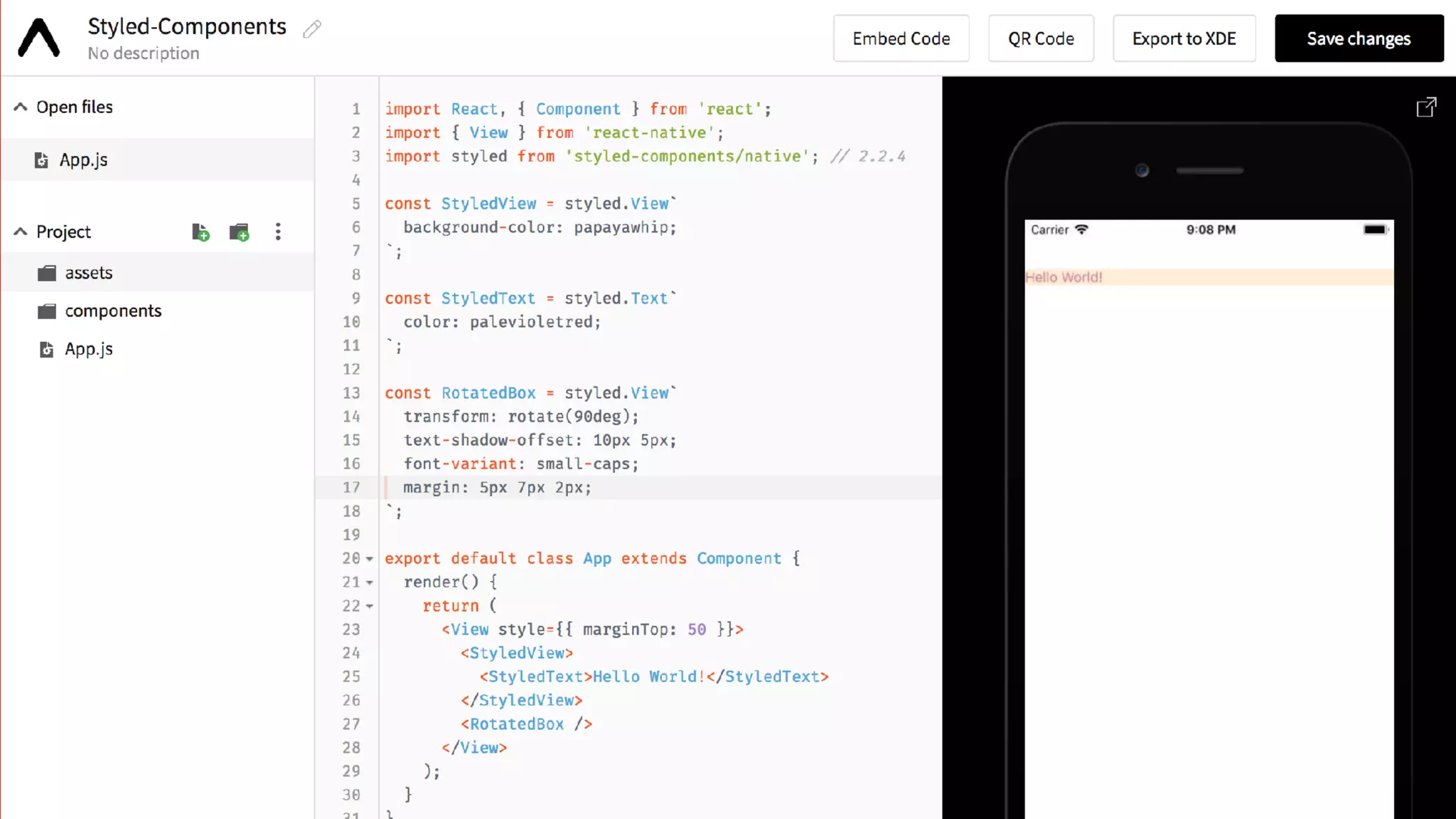Click 'background-color: papayawhip;' code line
The width and height of the screenshot is (1456, 819).
(x=540, y=227)
